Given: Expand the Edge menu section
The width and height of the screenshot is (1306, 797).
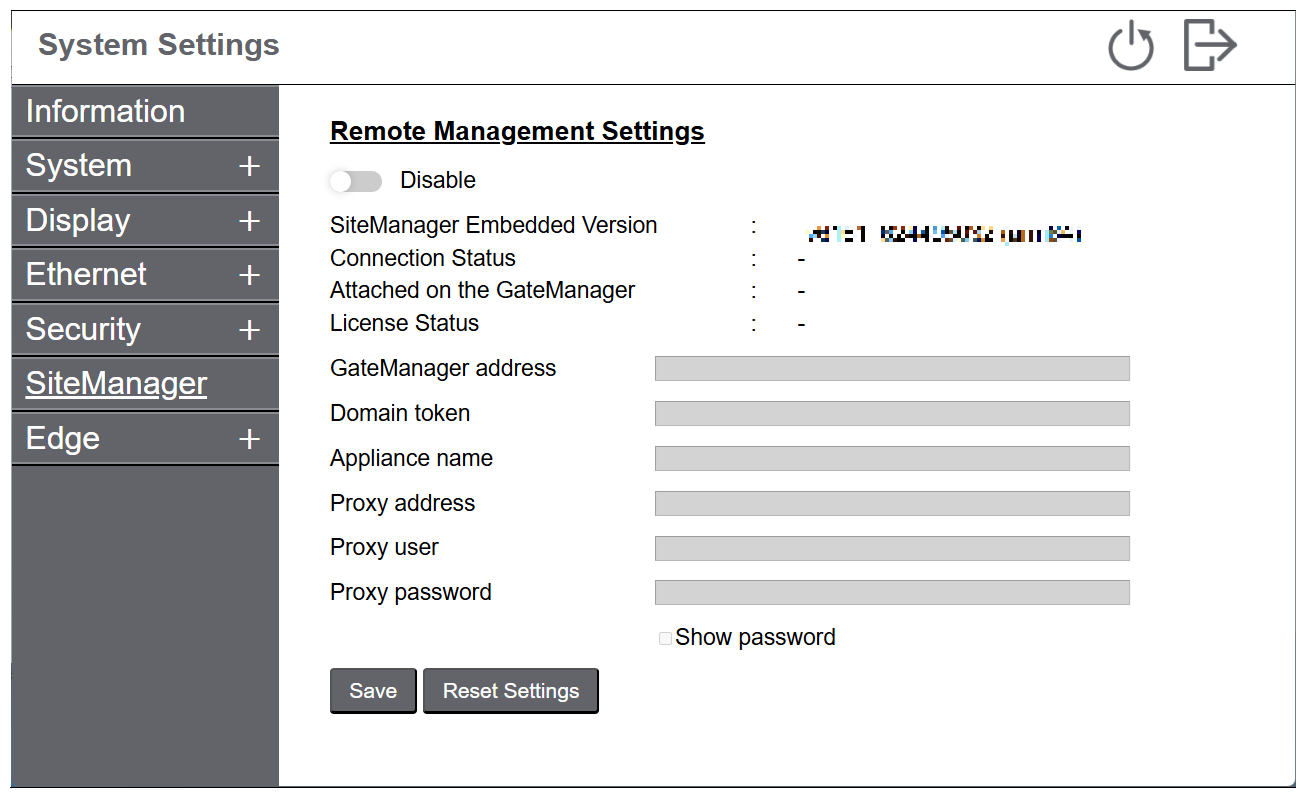Looking at the screenshot, I should click(x=249, y=439).
